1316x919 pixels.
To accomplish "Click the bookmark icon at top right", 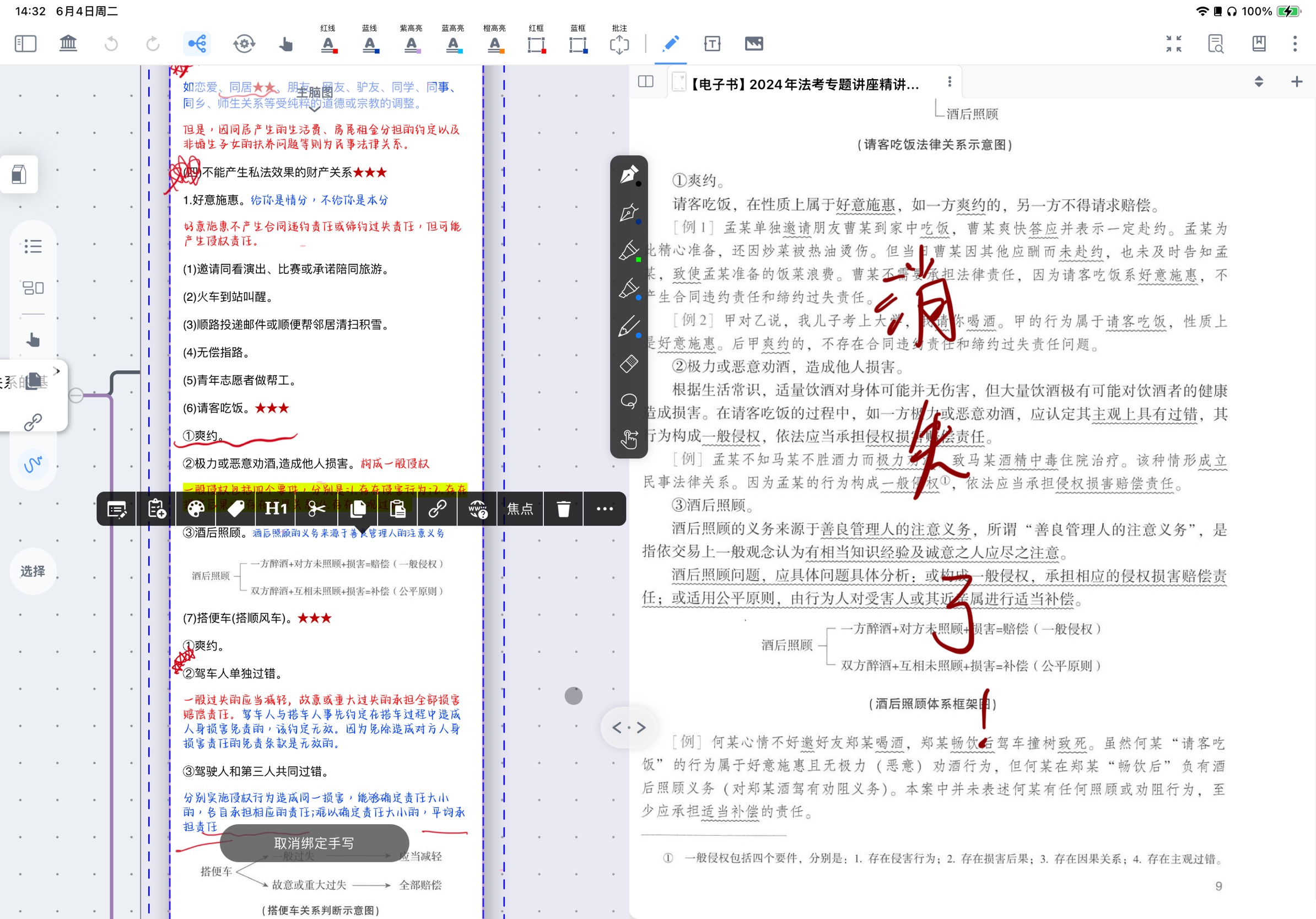I will tap(1259, 44).
